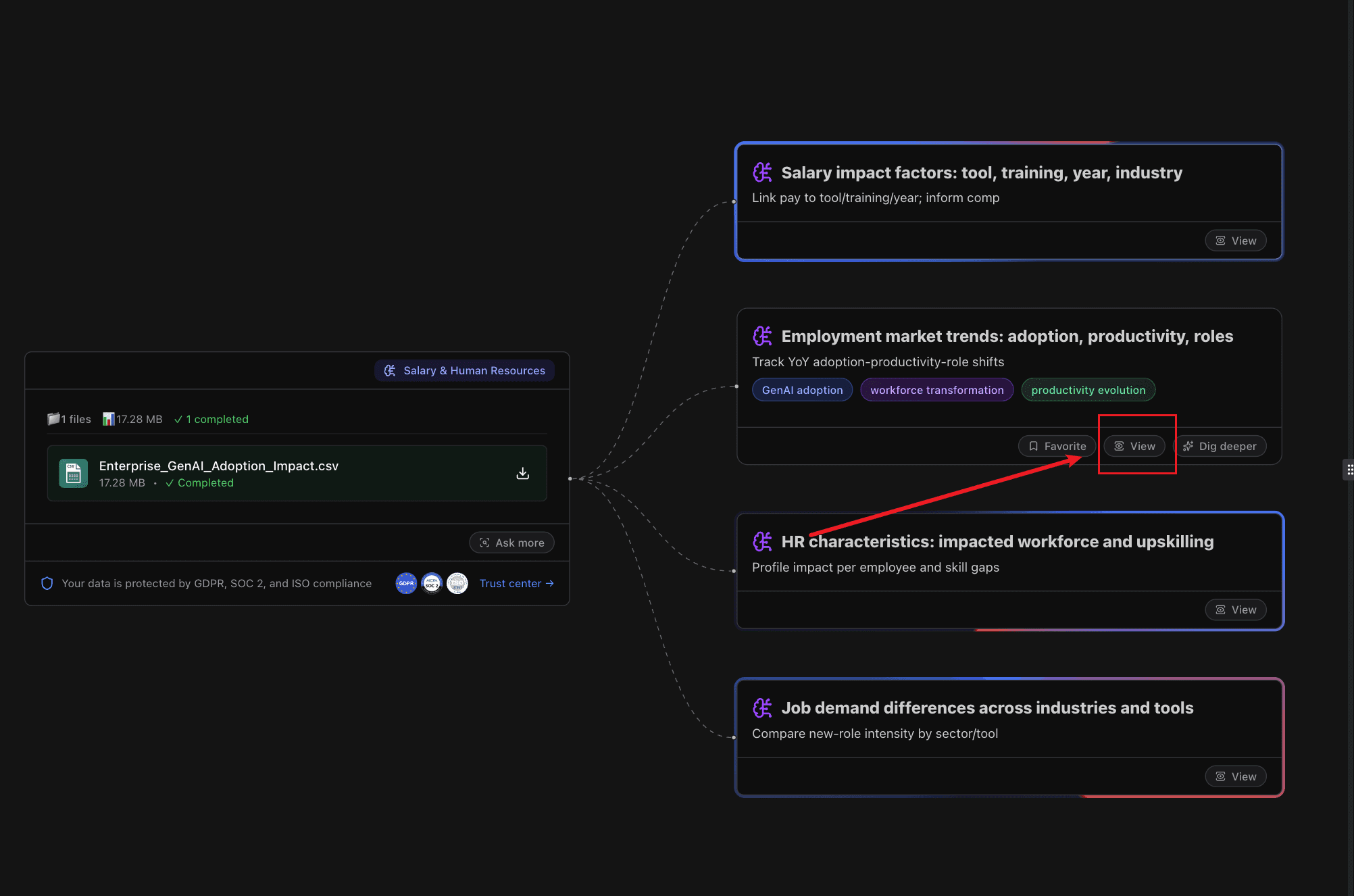The height and width of the screenshot is (896, 1354).
Task: Click 'Track YoY adoption-productivity-role shifts'
Action: click(x=878, y=362)
